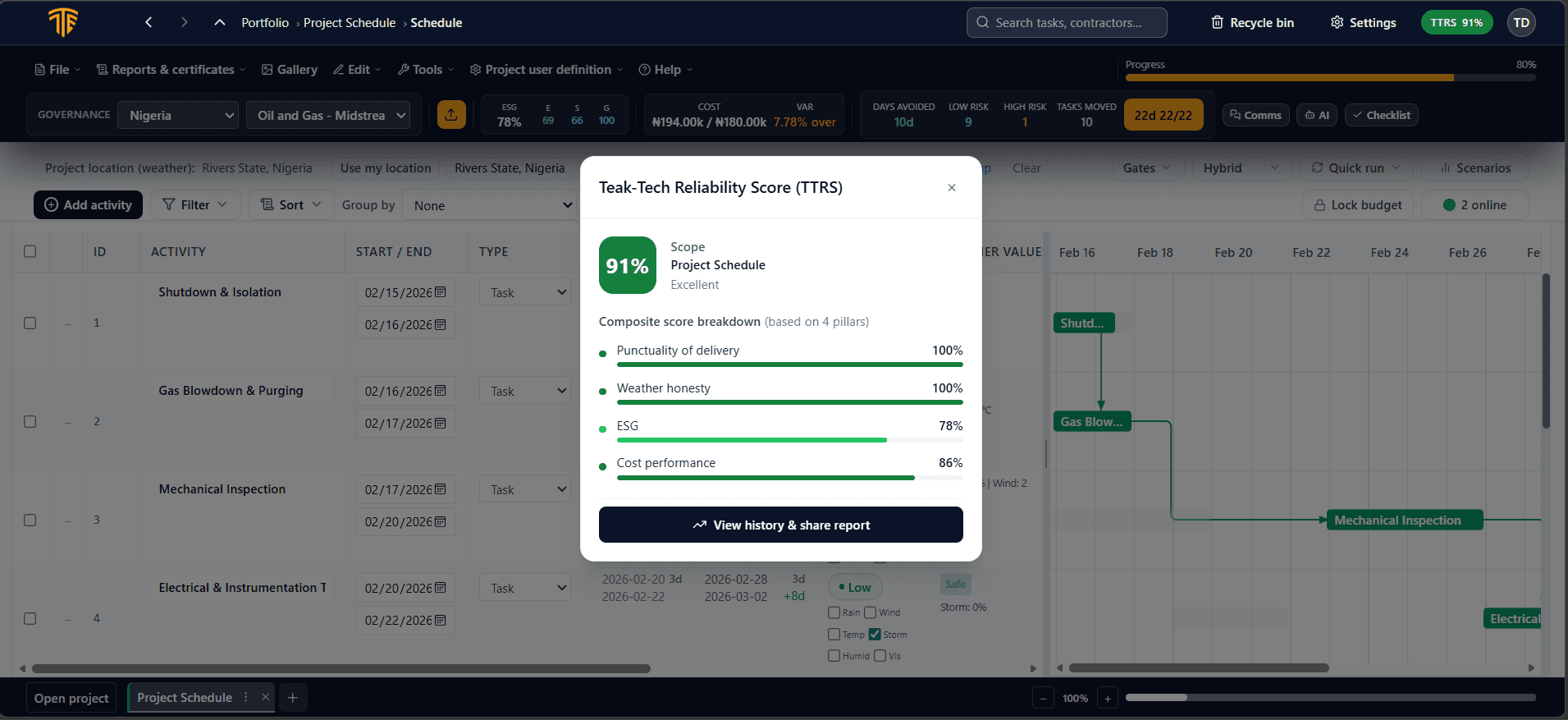The image size is (1568, 720).
Task: Click the Teak-Tech logo icon
Action: click(63, 22)
